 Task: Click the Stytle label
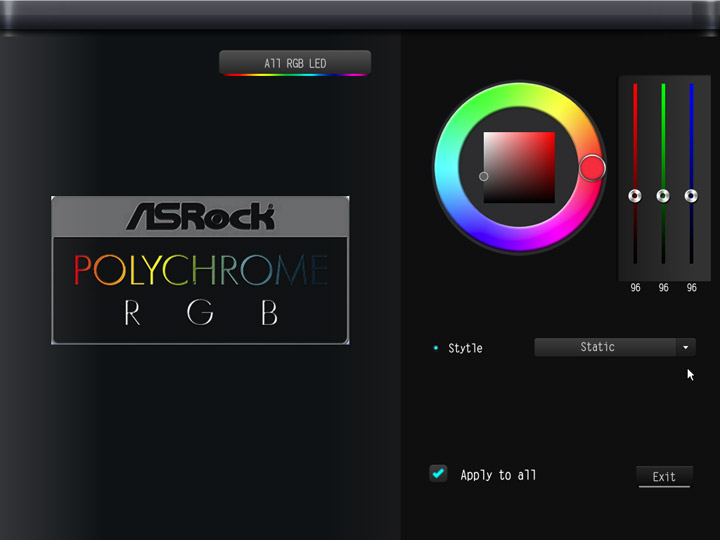coord(465,348)
